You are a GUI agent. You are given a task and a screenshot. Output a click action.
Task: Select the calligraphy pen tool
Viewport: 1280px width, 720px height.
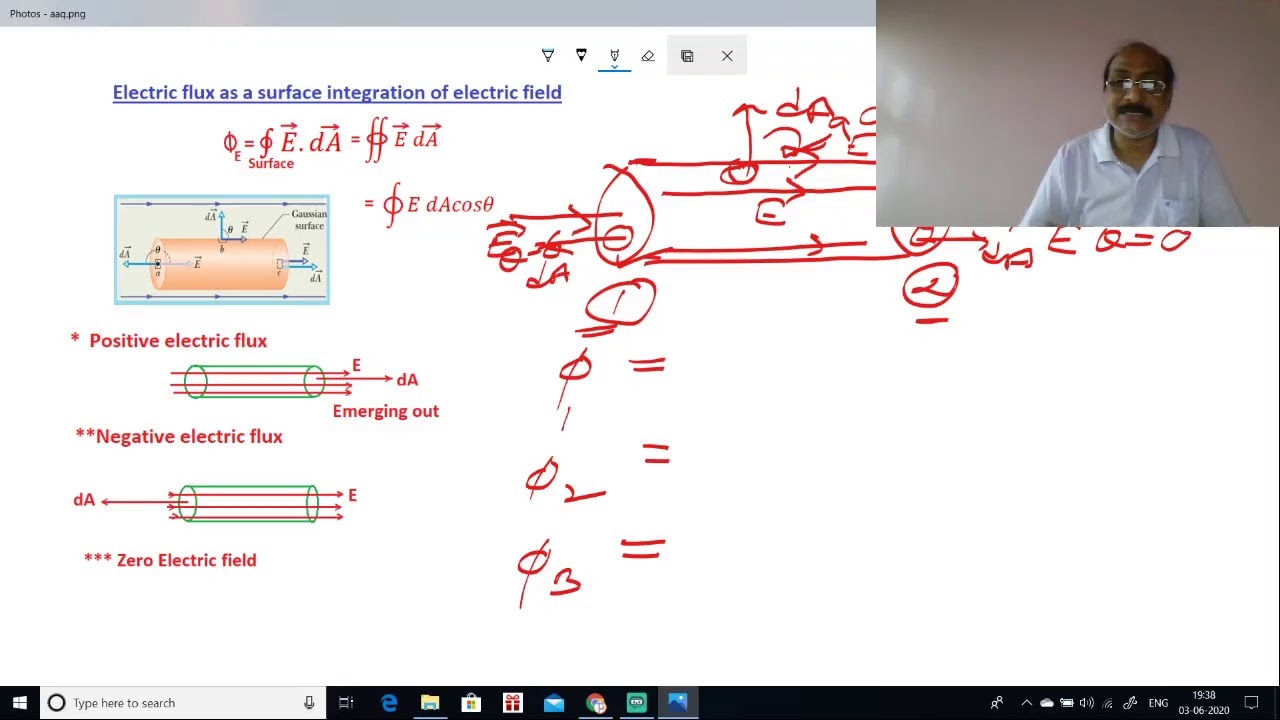614,54
